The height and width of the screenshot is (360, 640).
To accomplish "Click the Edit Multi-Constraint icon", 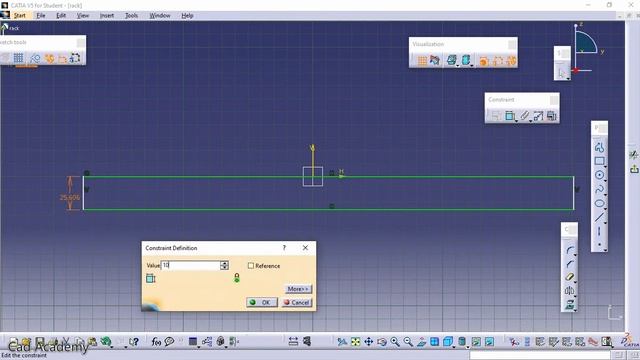I will tap(552, 116).
